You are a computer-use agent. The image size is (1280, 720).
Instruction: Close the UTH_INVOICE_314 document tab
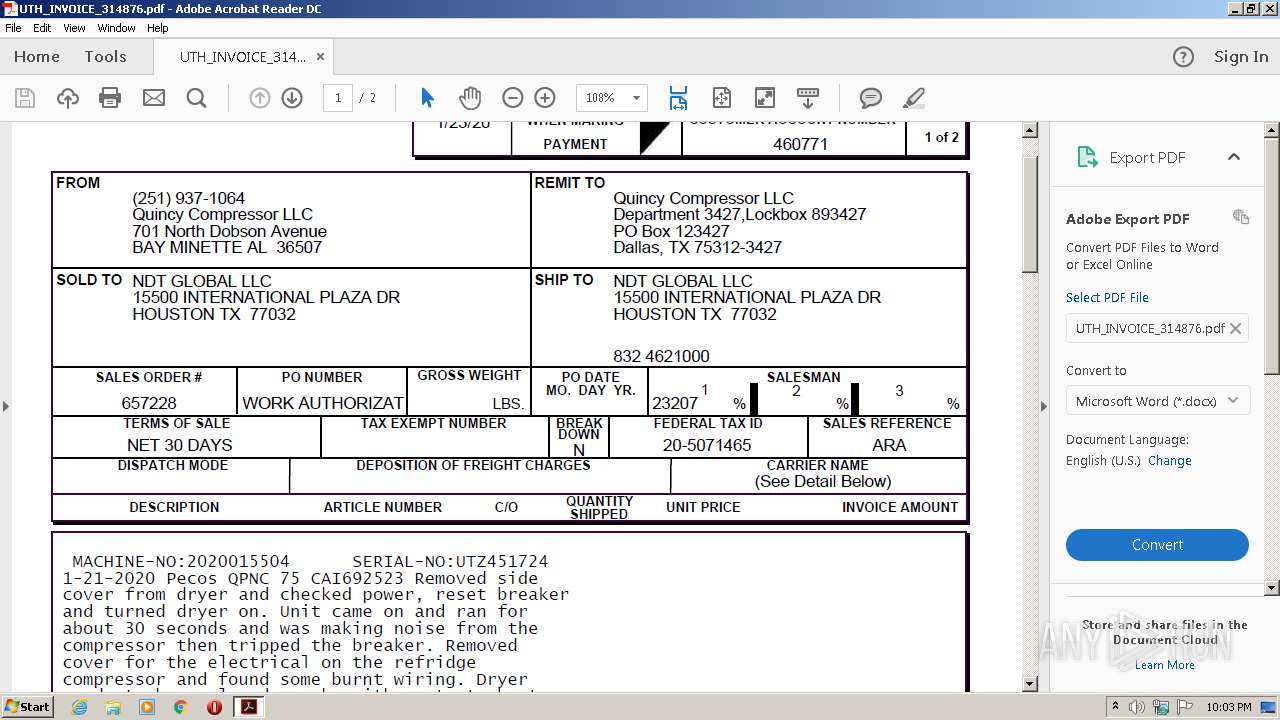pyautogui.click(x=320, y=57)
